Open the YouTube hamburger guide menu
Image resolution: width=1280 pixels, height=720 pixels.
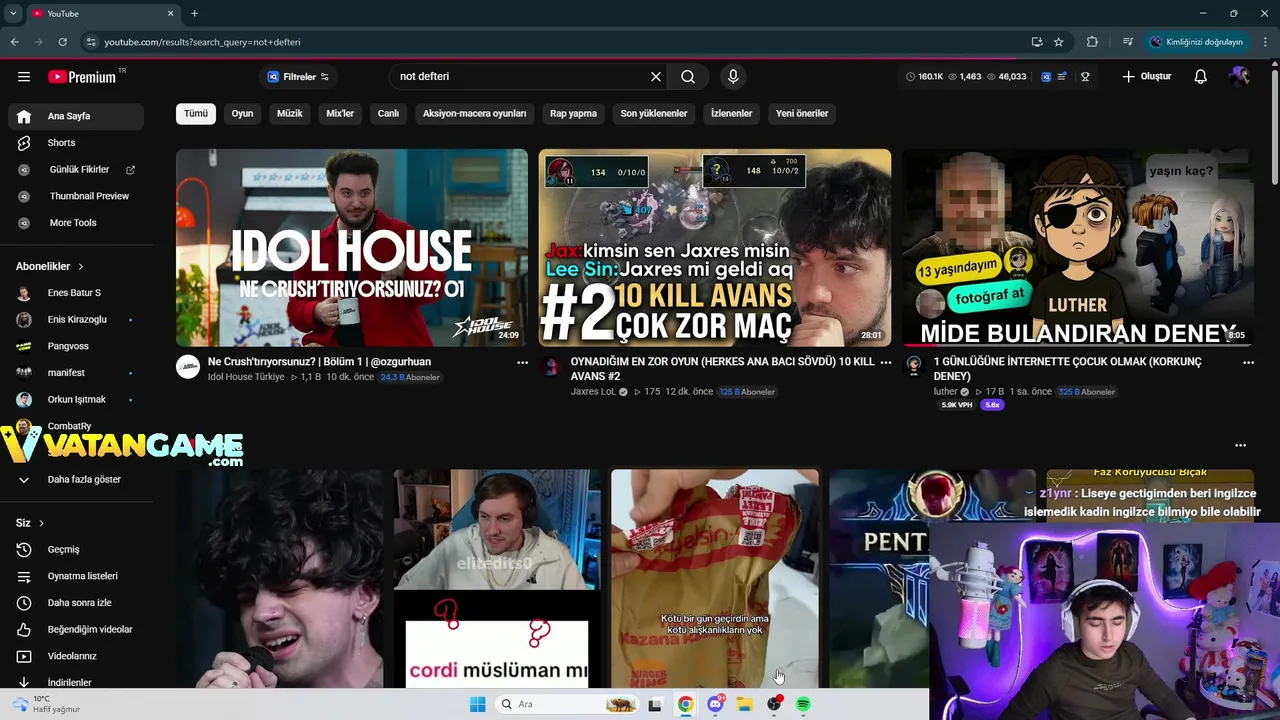24,77
